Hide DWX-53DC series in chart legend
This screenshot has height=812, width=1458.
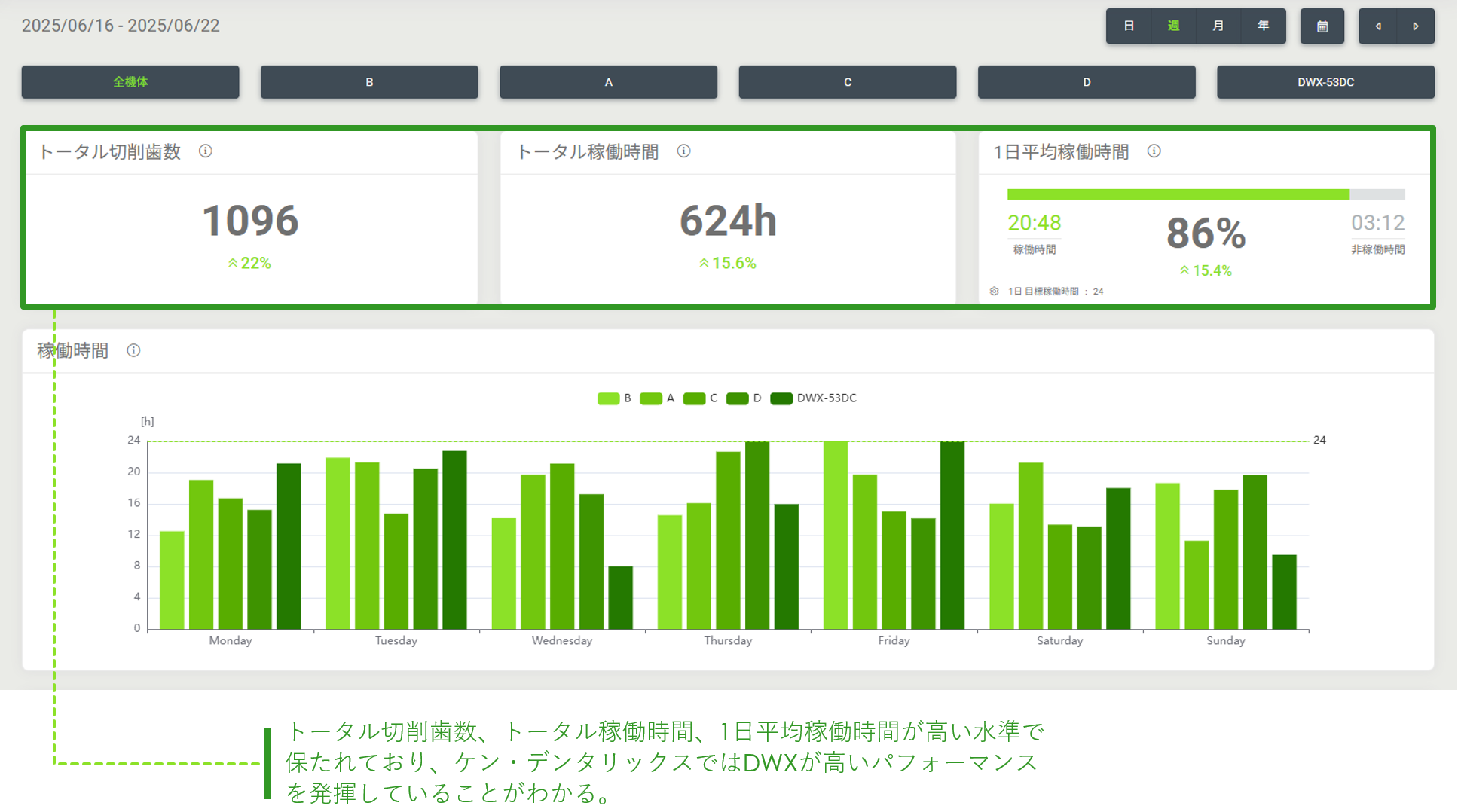[x=781, y=398]
